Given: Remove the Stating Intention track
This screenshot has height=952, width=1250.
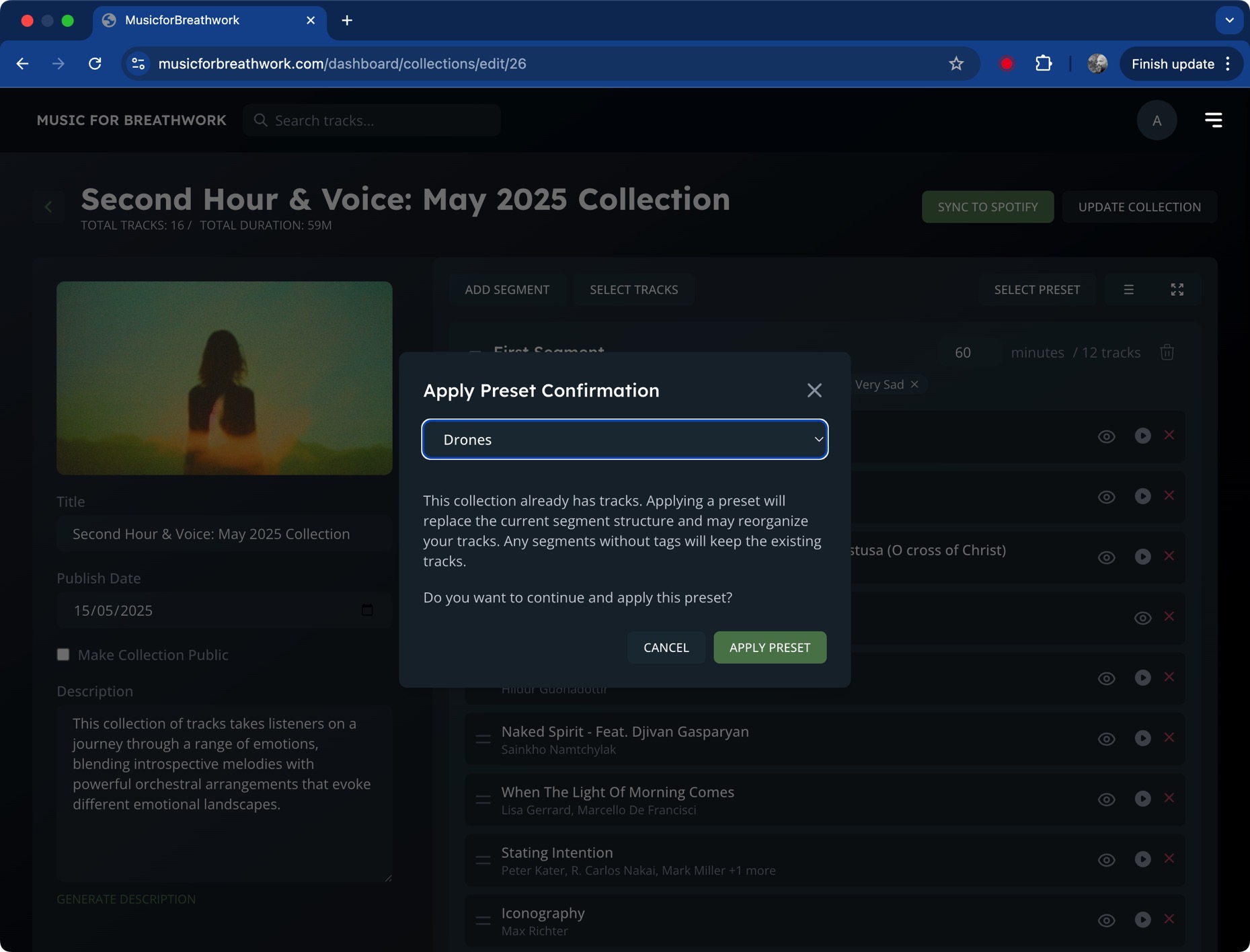Looking at the screenshot, I should (1169, 859).
